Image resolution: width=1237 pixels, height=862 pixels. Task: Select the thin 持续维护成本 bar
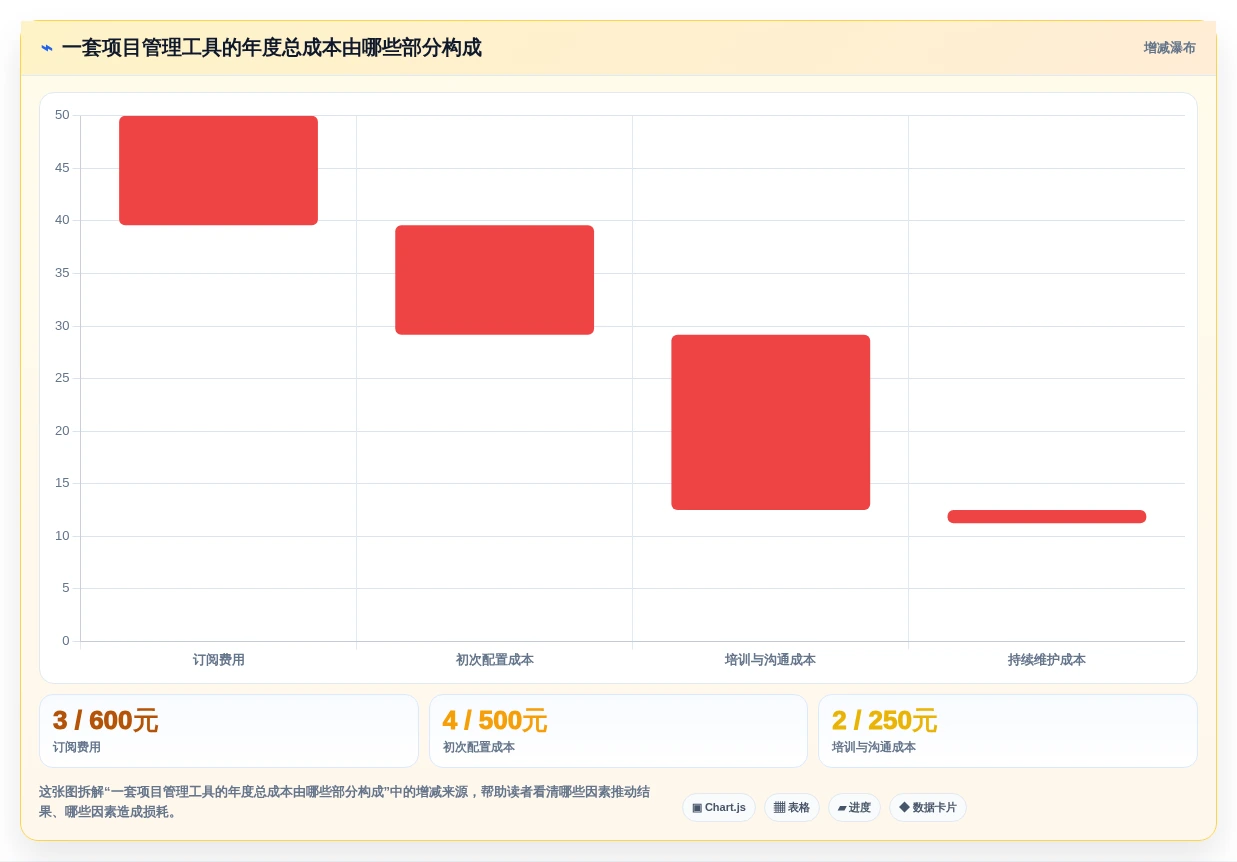click(1046, 516)
